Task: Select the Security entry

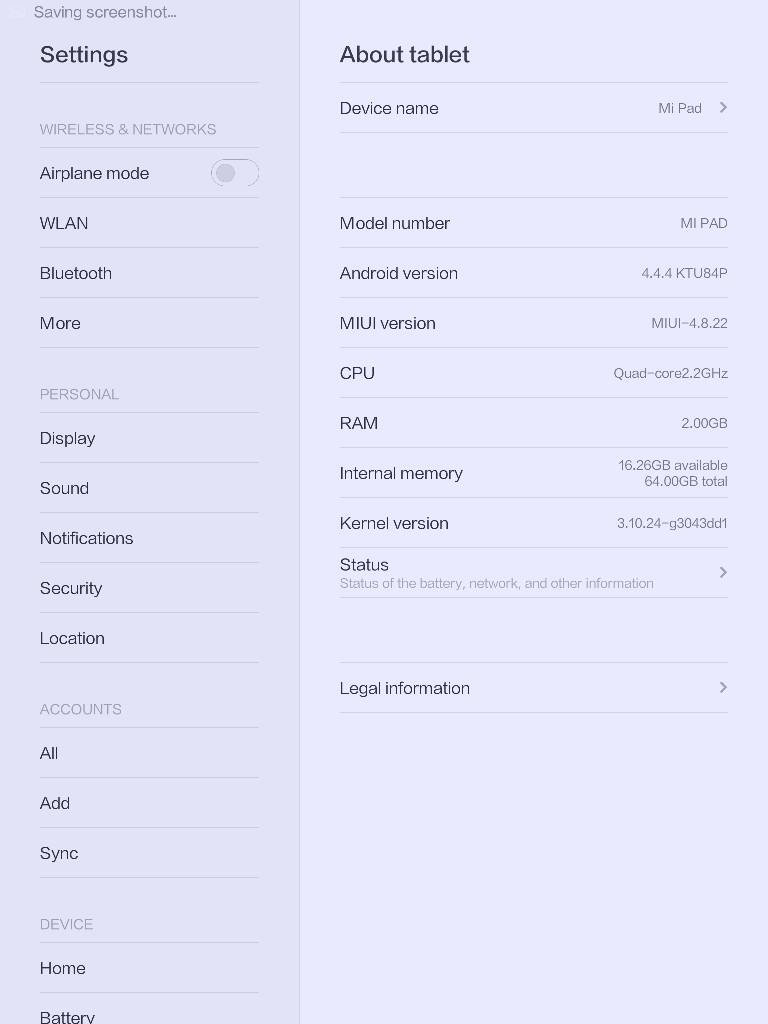Action: [149, 588]
